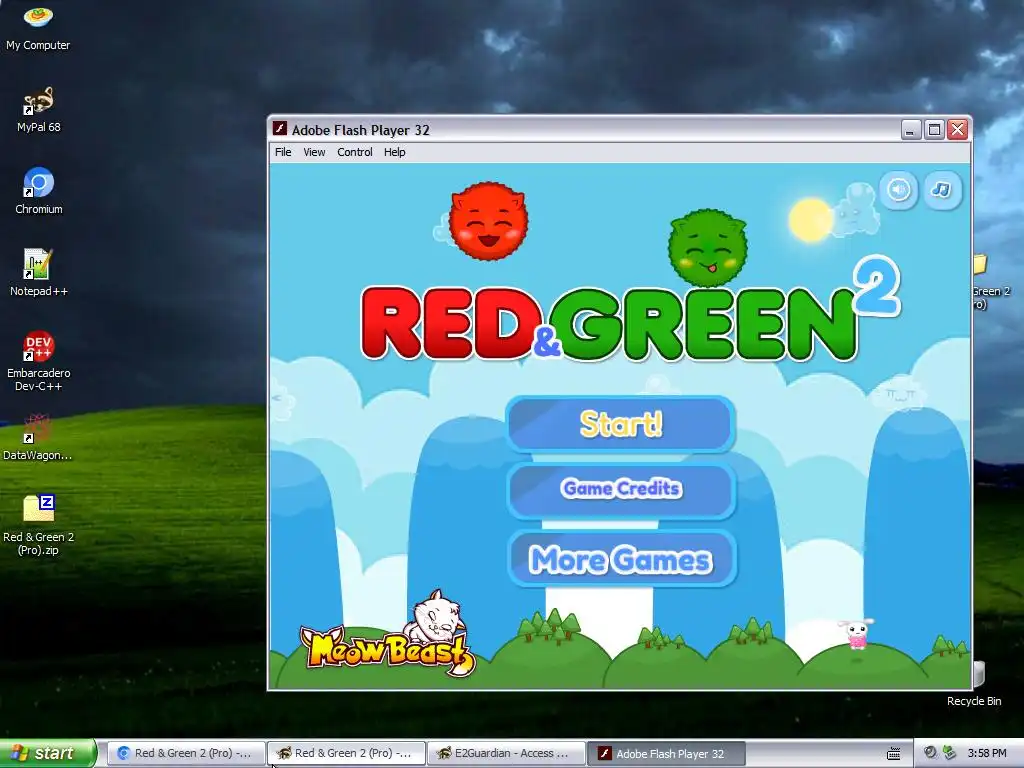The width and height of the screenshot is (1024, 768).
Task: Maximize the Adobe Flash Player window
Action: (935, 129)
